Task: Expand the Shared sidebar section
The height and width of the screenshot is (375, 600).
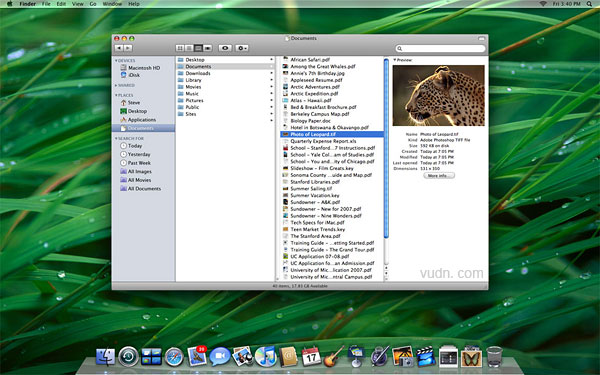Action: point(116,85)
